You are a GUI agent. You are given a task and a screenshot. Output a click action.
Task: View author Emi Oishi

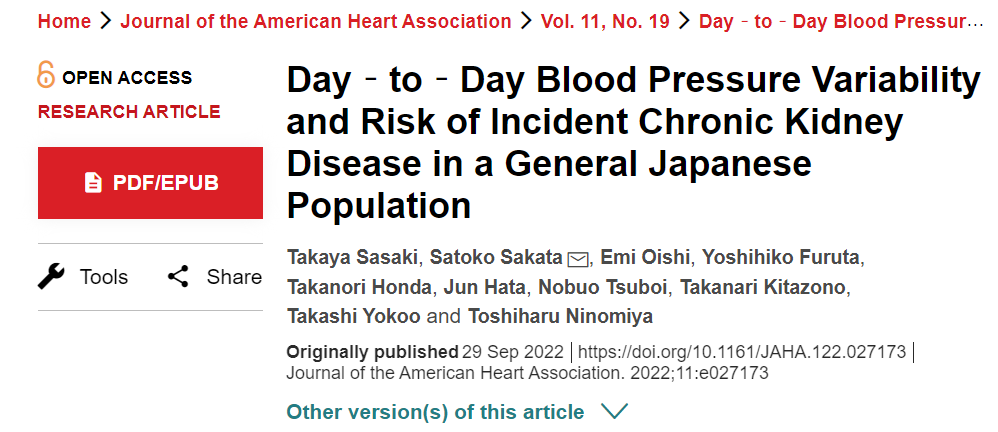tap(645, 258)
